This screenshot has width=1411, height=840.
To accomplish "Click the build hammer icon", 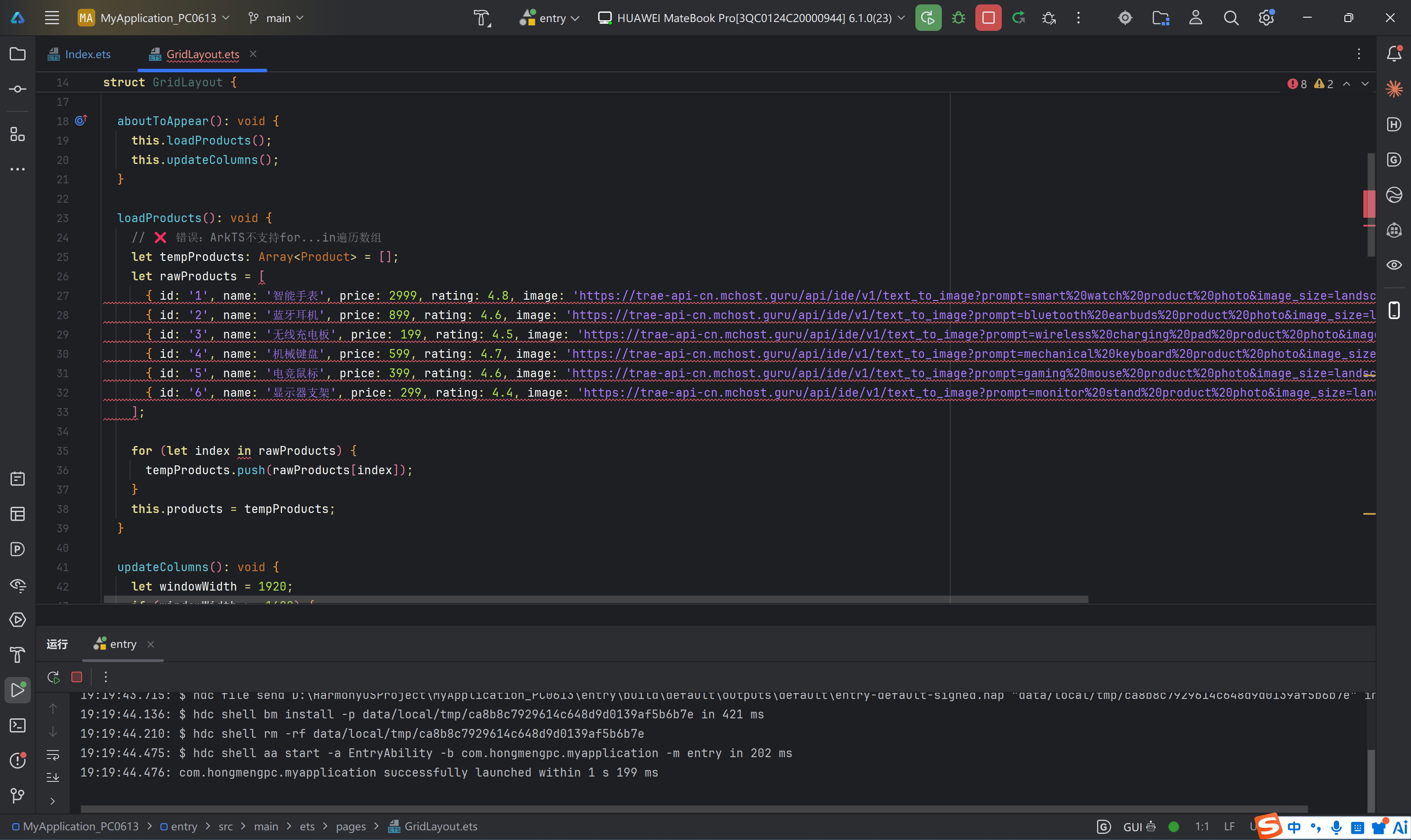I will [x=482, y=18].
